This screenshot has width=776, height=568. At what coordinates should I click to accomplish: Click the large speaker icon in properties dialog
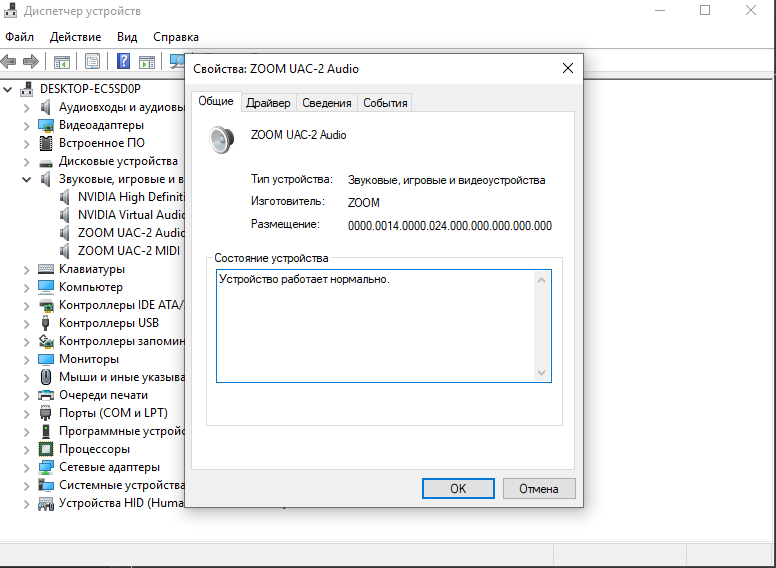coord(221,140)
